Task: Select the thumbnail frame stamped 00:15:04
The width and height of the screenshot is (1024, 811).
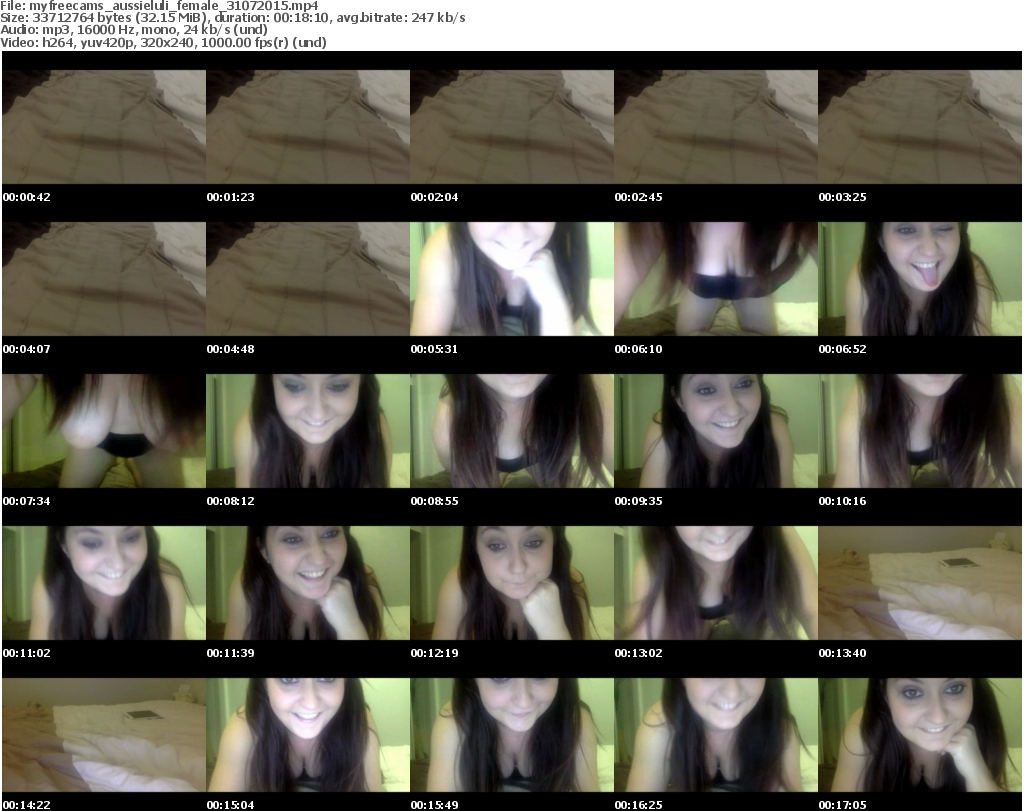Action: (x=308, y=735)
